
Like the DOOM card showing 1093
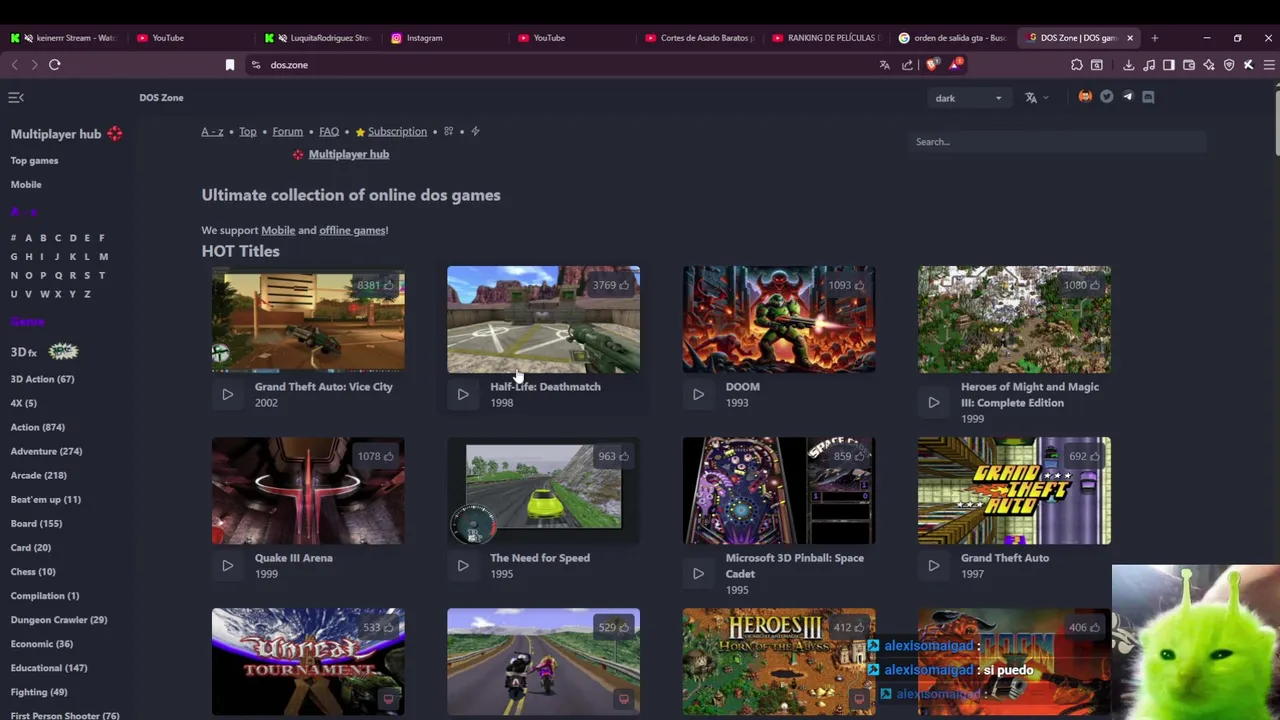859,285
